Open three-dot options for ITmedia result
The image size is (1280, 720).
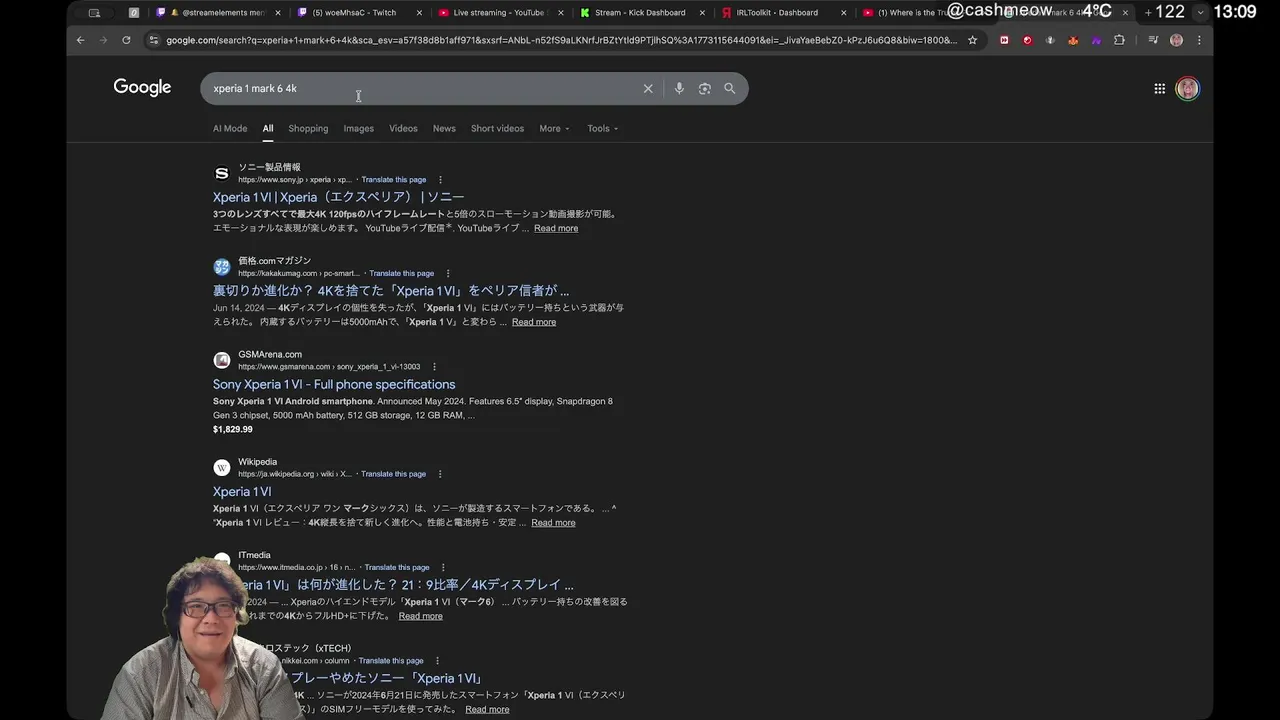tap(443, 567)
